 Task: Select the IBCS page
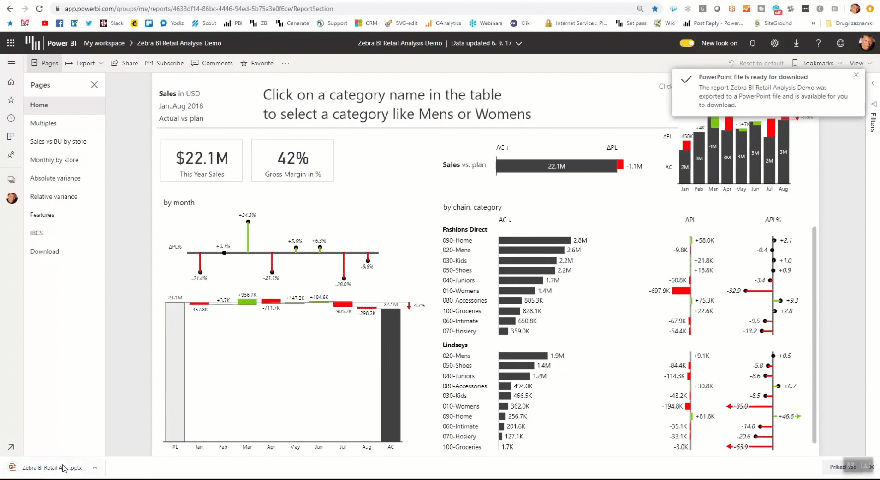tap(64, 232)
